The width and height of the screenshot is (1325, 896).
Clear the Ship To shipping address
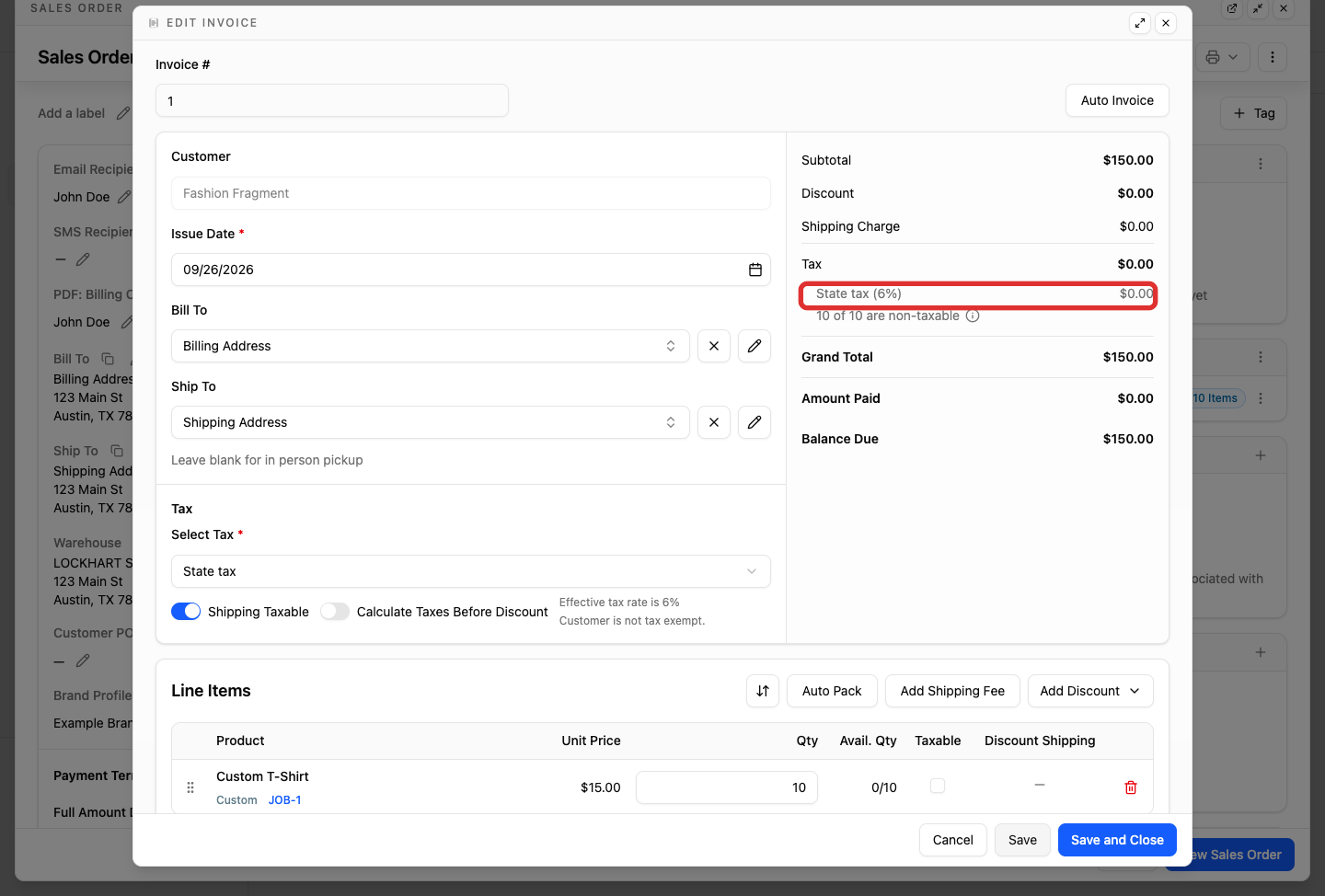714,422
